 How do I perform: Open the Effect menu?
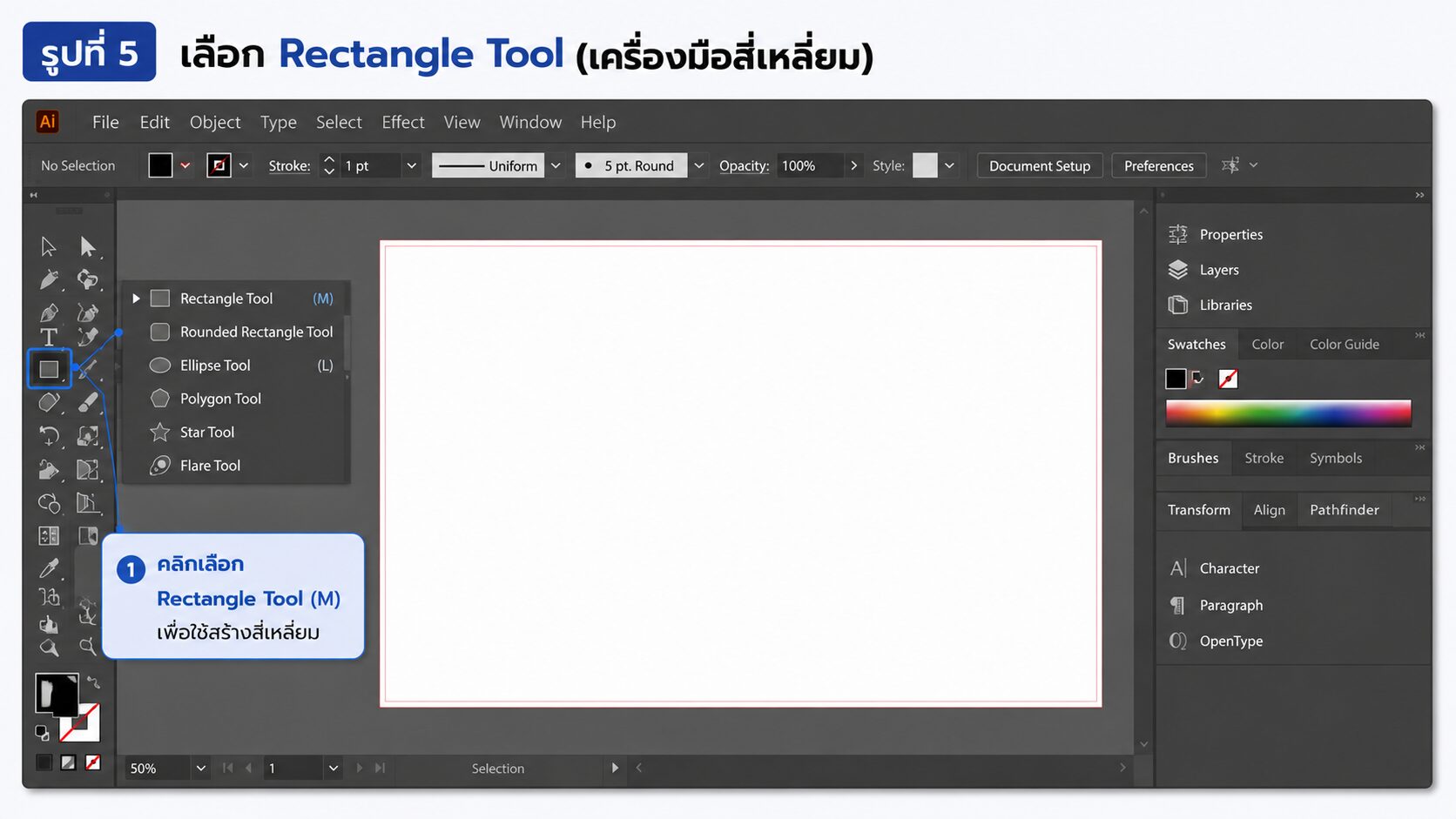(403, 122)
